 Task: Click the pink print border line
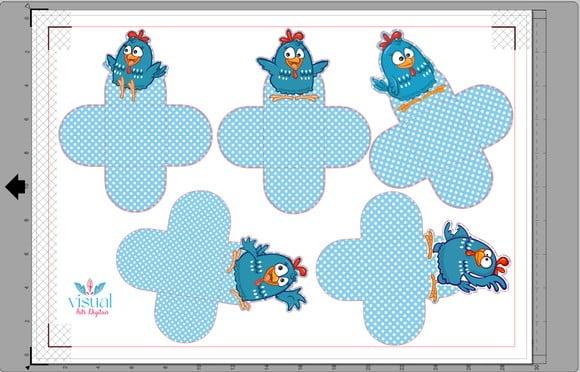pos(281,27)
